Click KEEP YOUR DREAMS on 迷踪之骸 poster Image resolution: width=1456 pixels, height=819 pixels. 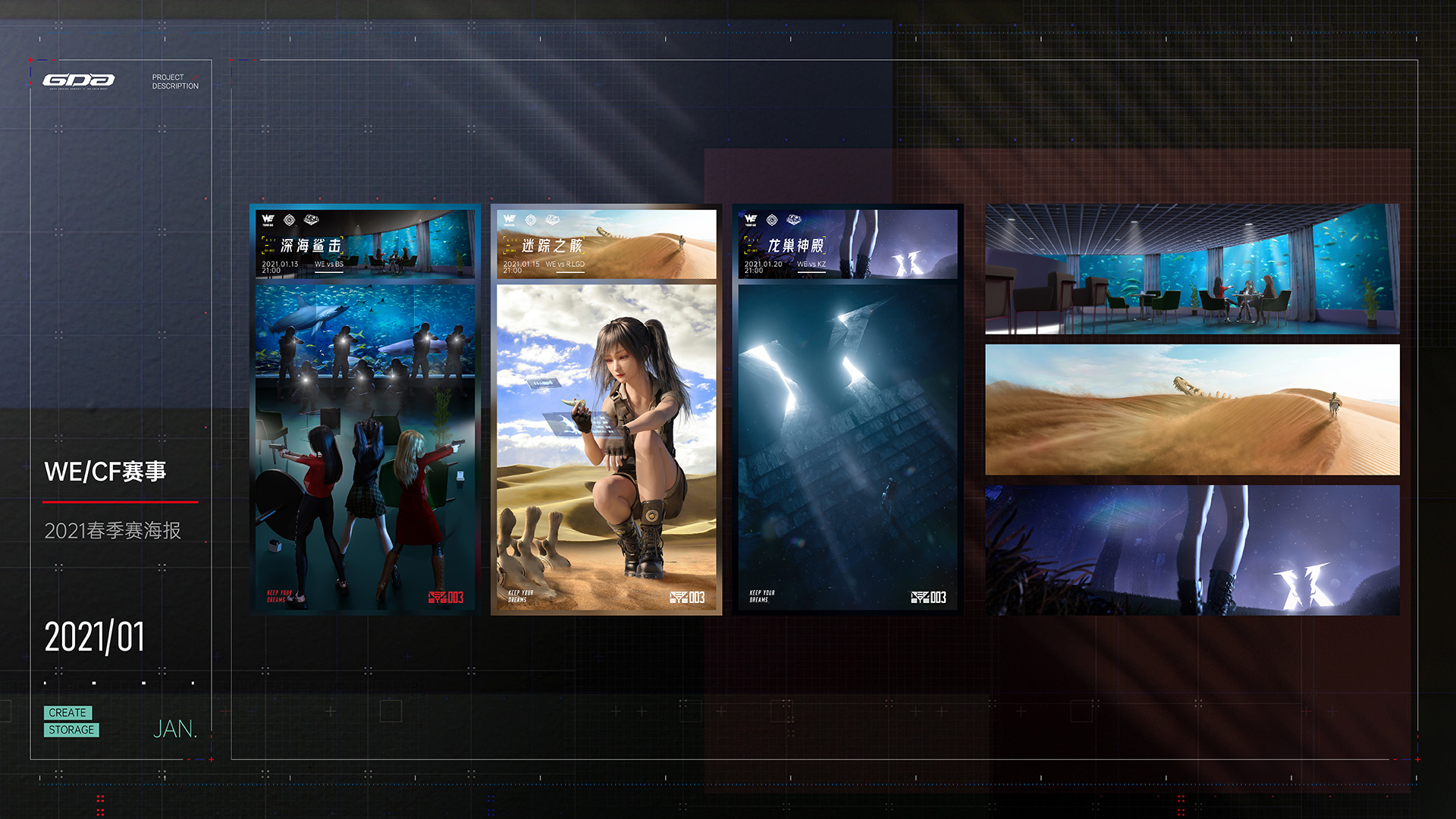click(x=520, y=596)
